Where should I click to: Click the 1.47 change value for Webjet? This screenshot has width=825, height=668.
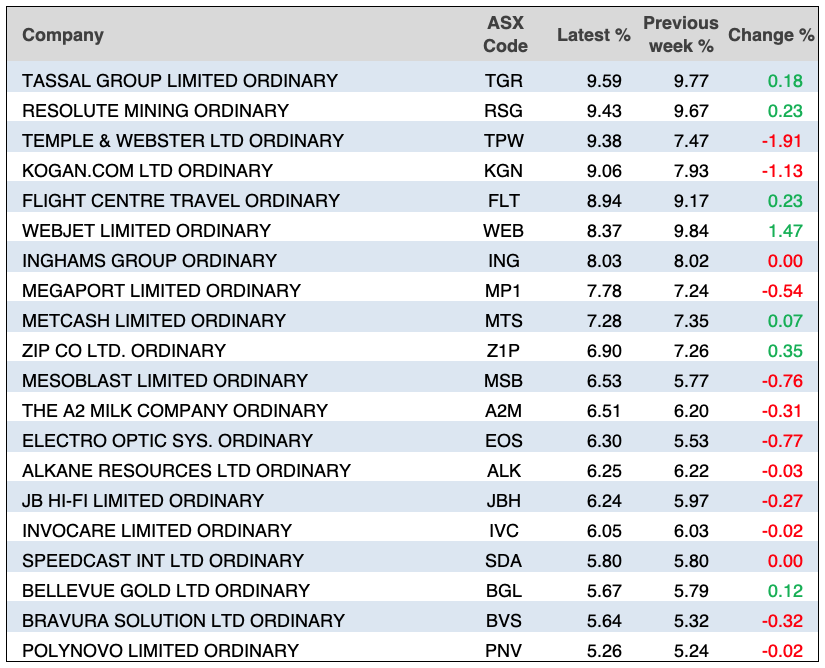[784, 231]
